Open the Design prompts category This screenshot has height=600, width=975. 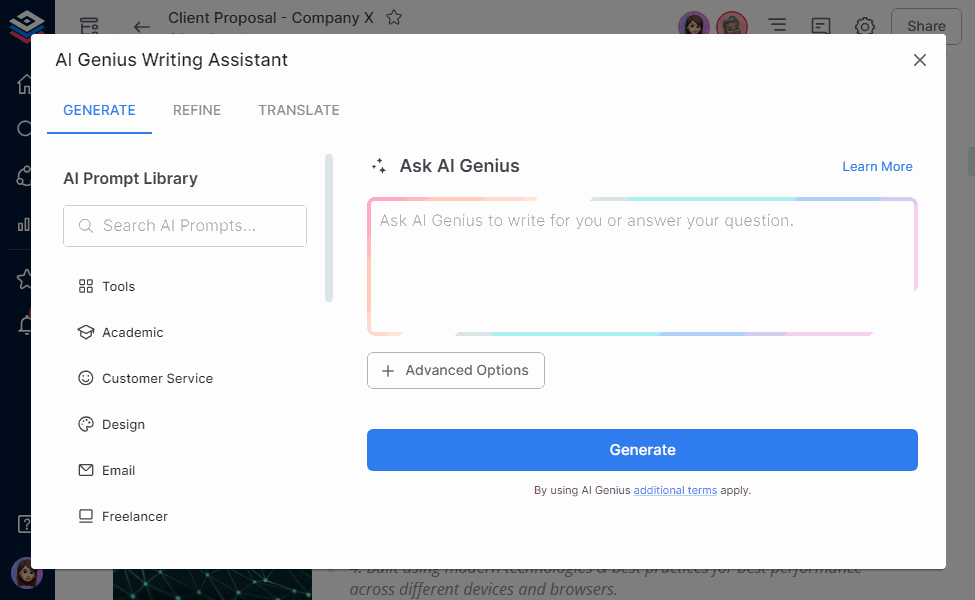[125, 424]
